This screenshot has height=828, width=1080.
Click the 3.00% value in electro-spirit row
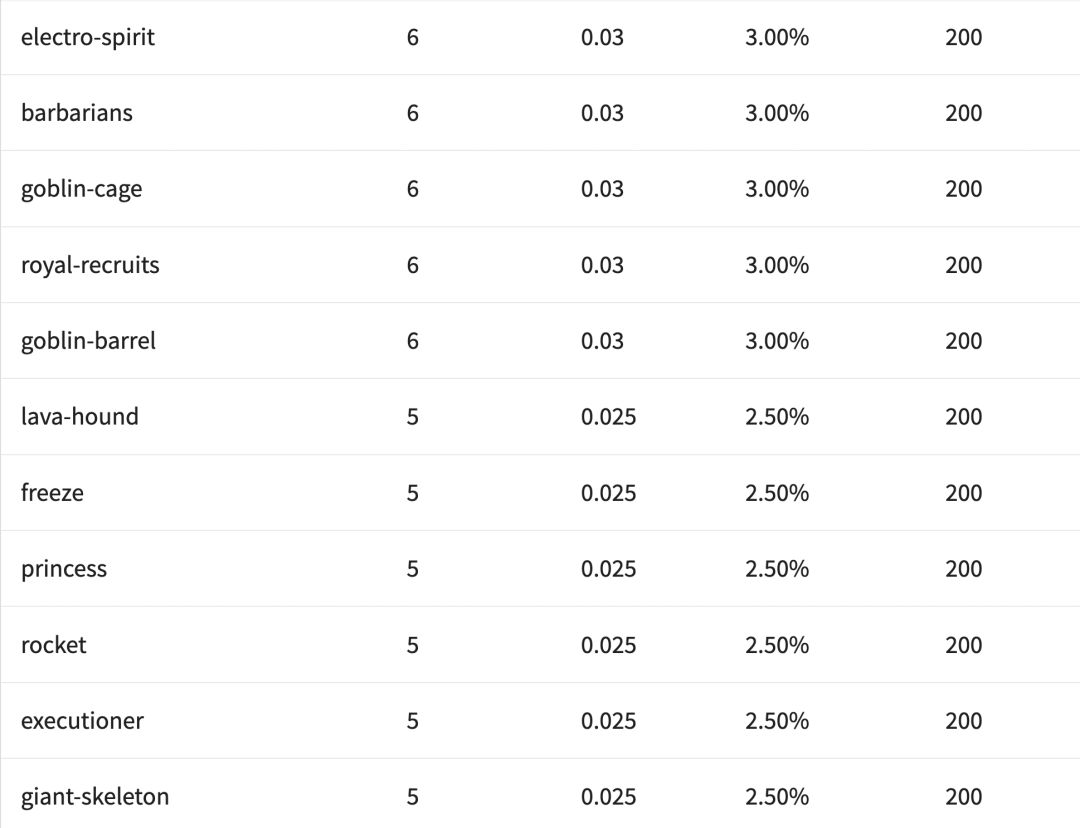(777, 38)
